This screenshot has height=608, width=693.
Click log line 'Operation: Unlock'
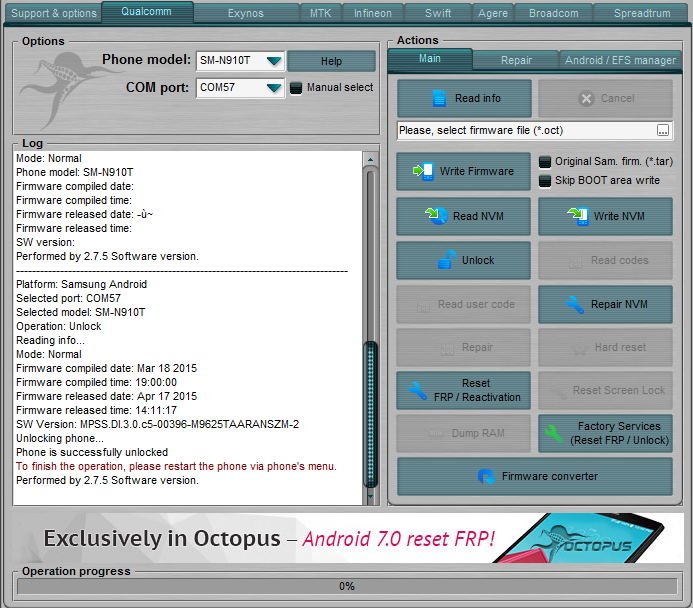point(59,326)
